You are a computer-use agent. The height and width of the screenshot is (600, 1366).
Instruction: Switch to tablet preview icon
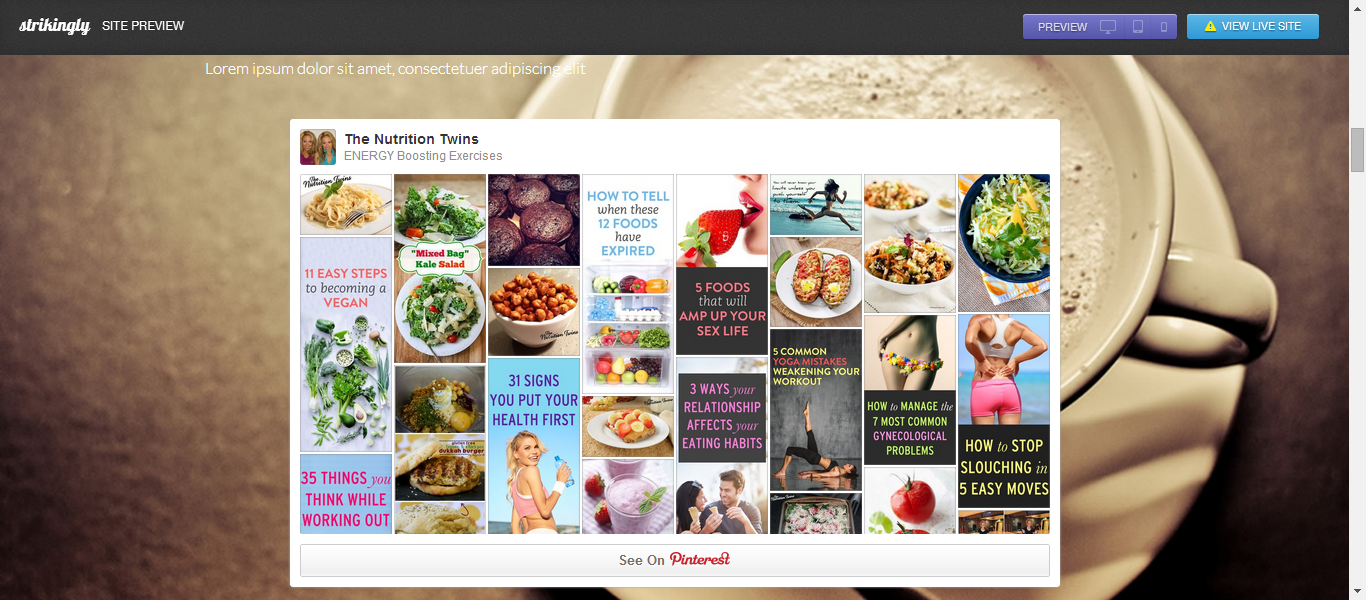tap(1138, 27)
